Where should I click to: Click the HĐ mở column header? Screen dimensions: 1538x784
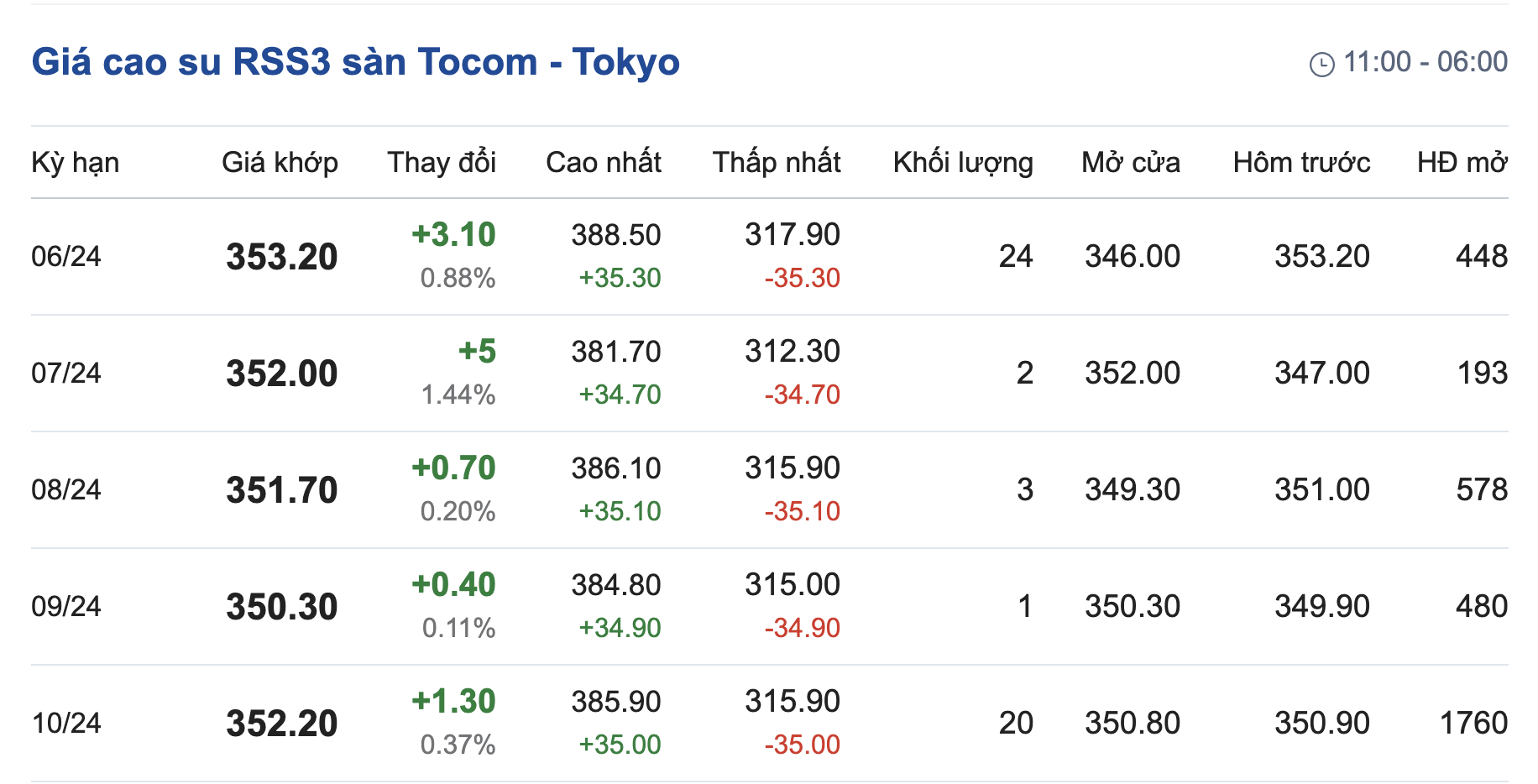point(1462,162)
